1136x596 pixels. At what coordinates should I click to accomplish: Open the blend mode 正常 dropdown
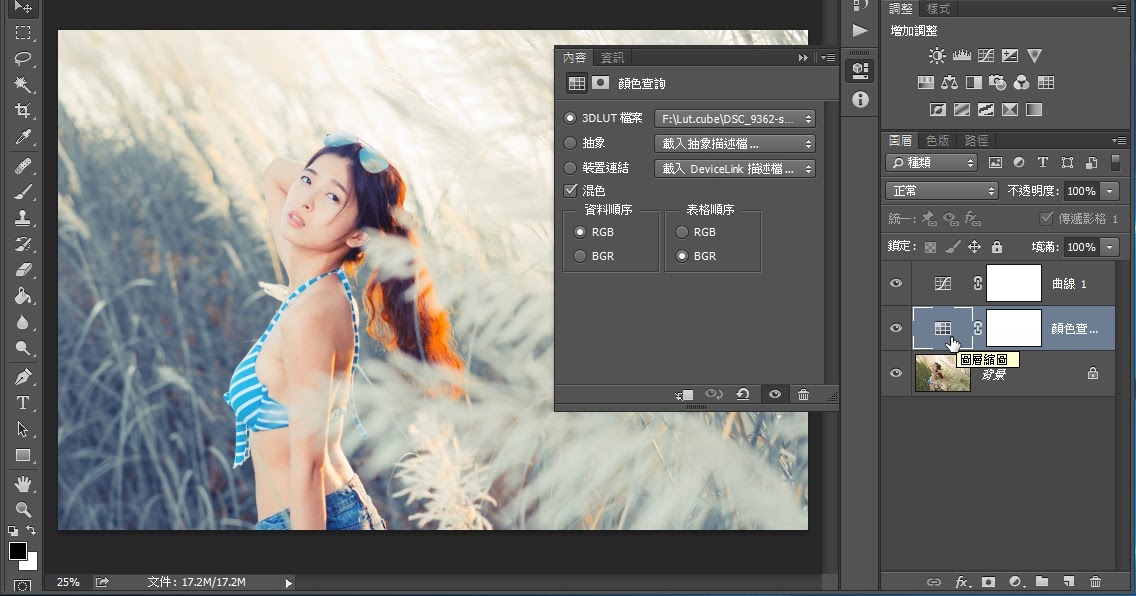[x=943, y=191]
